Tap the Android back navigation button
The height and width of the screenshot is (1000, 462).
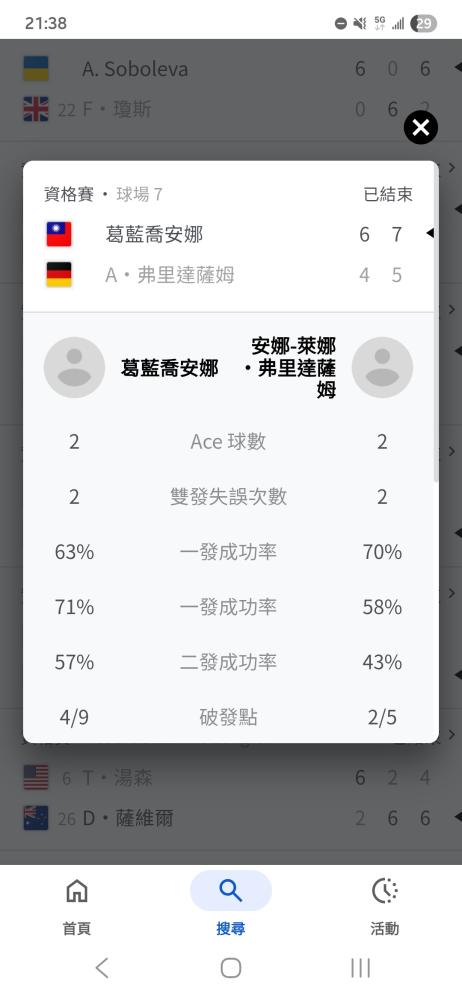tap(102, 967)
